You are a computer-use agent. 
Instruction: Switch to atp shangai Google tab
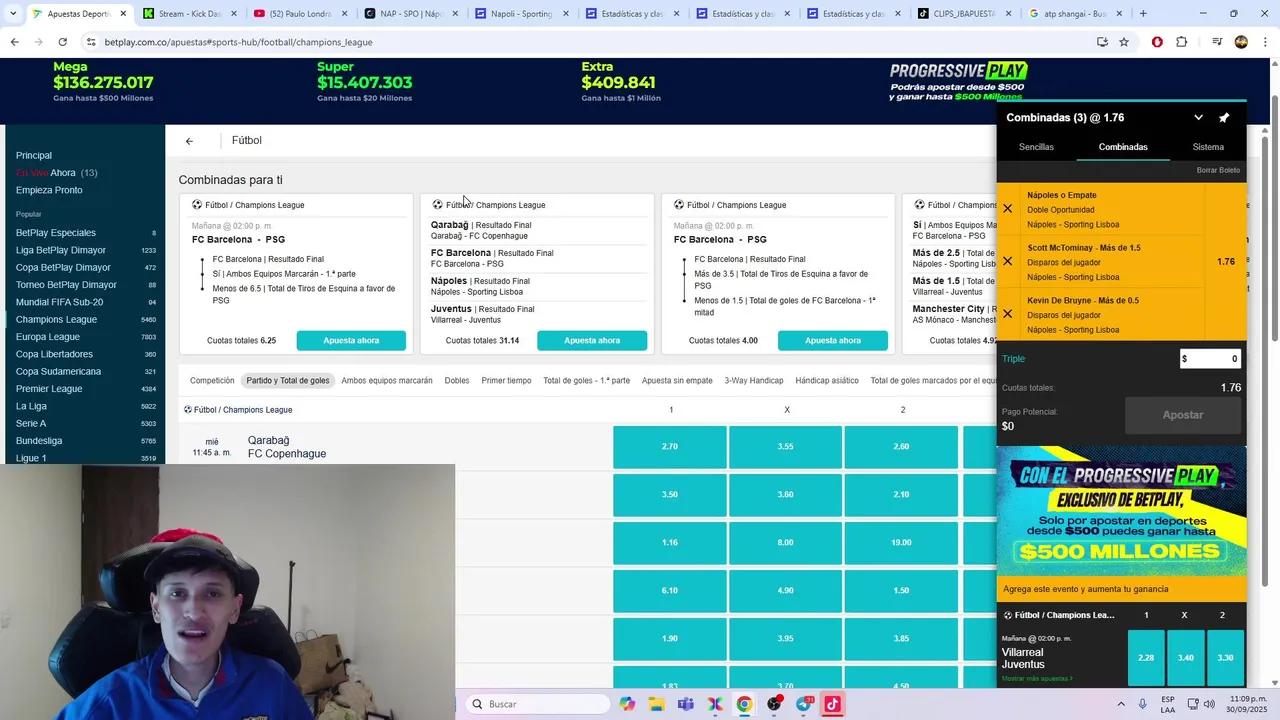(1069, 14)
